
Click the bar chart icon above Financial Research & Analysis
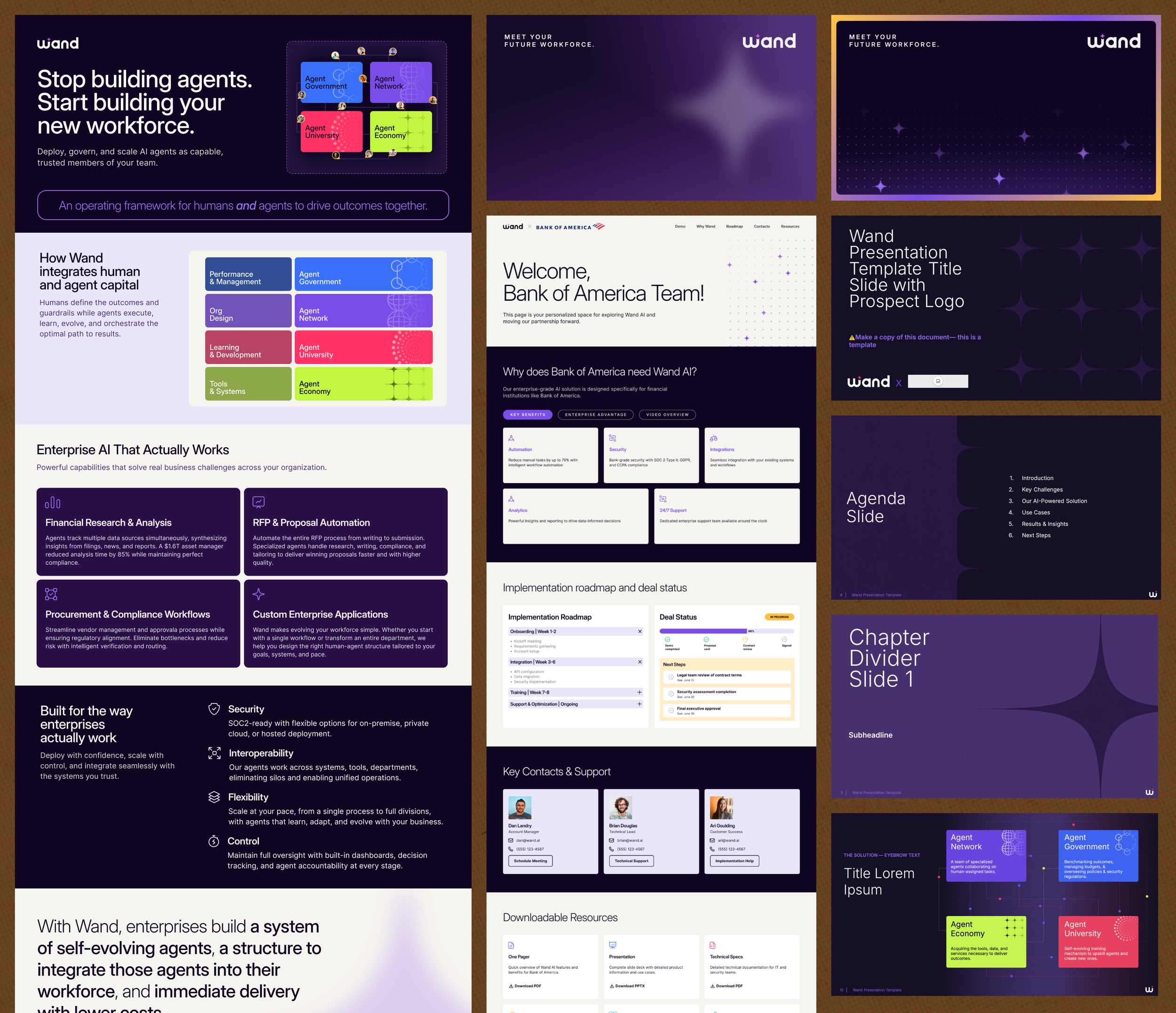pos(52,502)
